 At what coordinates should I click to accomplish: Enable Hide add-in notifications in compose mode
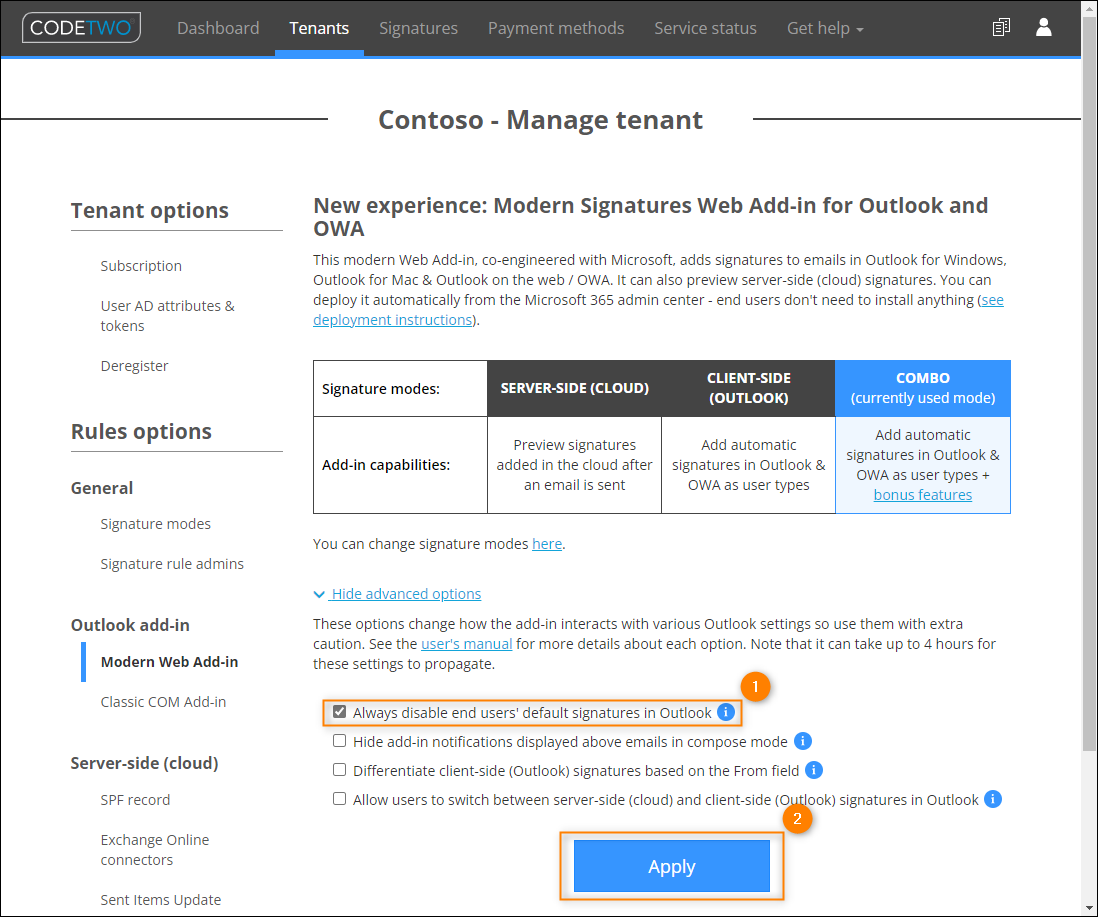pos(340,741)
